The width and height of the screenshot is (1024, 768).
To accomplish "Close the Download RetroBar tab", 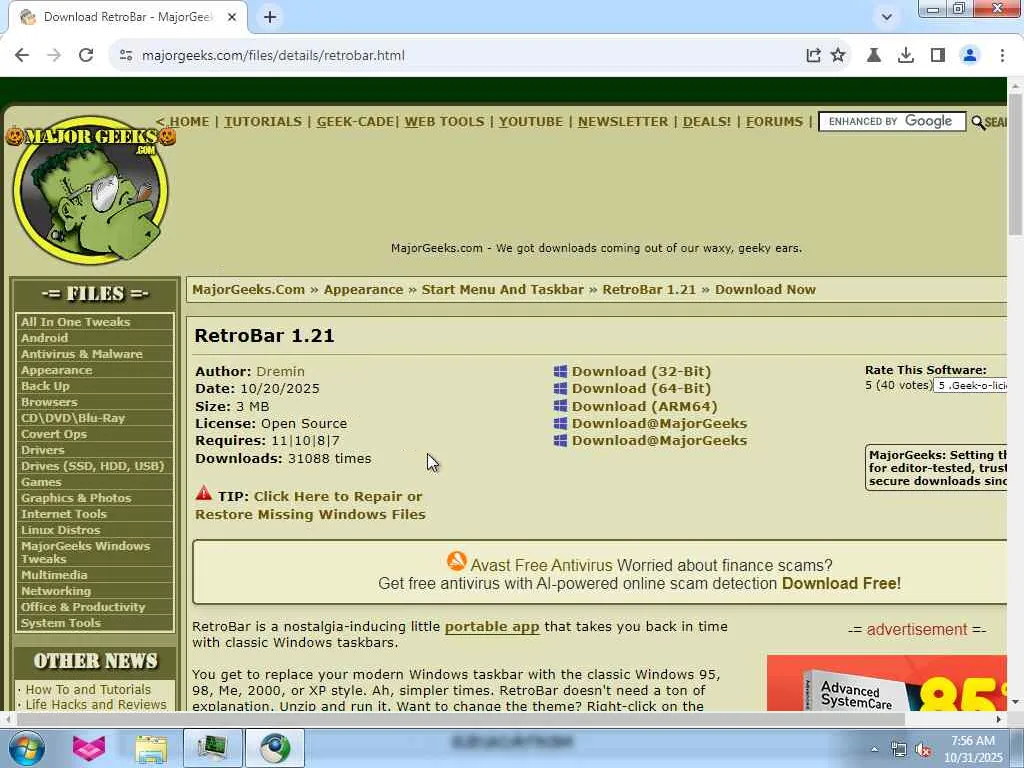I will tap(232, 17).
